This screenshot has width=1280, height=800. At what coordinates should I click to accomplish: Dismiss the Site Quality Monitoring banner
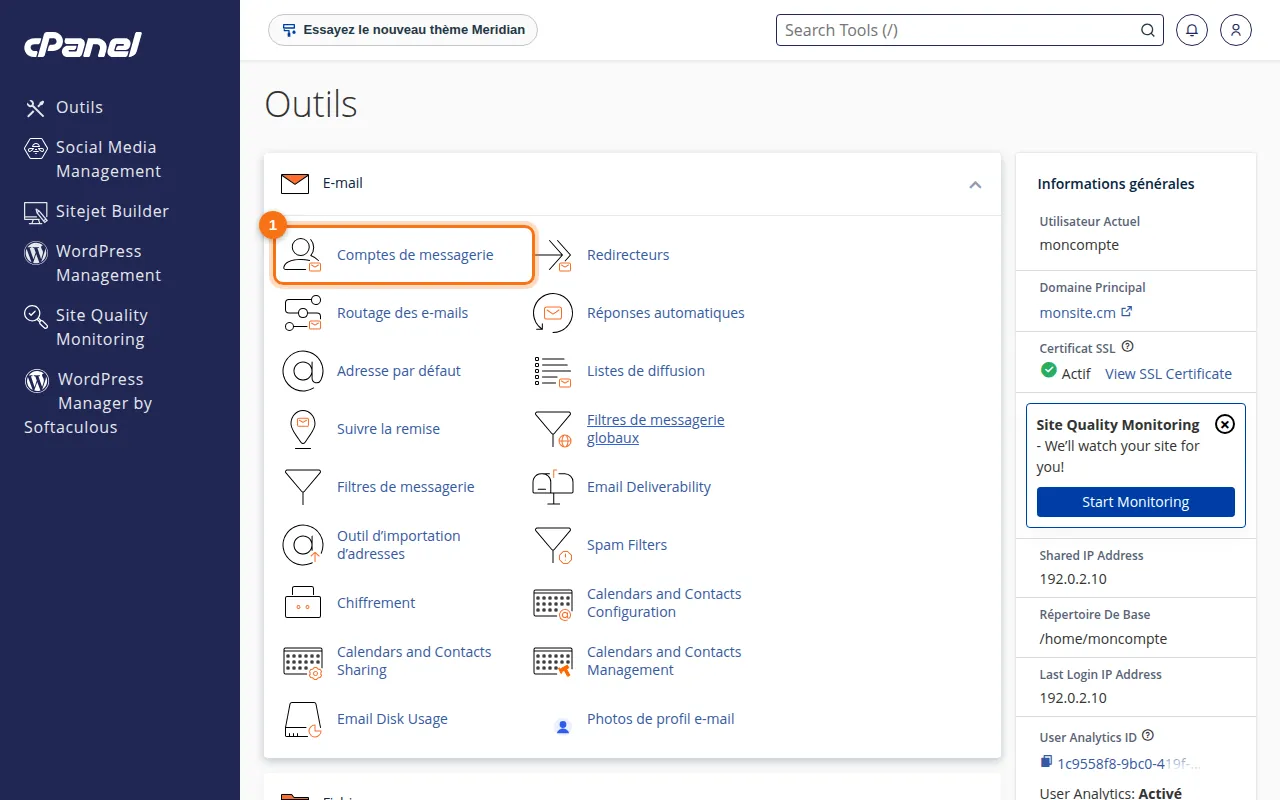(x=1225, y=424)
